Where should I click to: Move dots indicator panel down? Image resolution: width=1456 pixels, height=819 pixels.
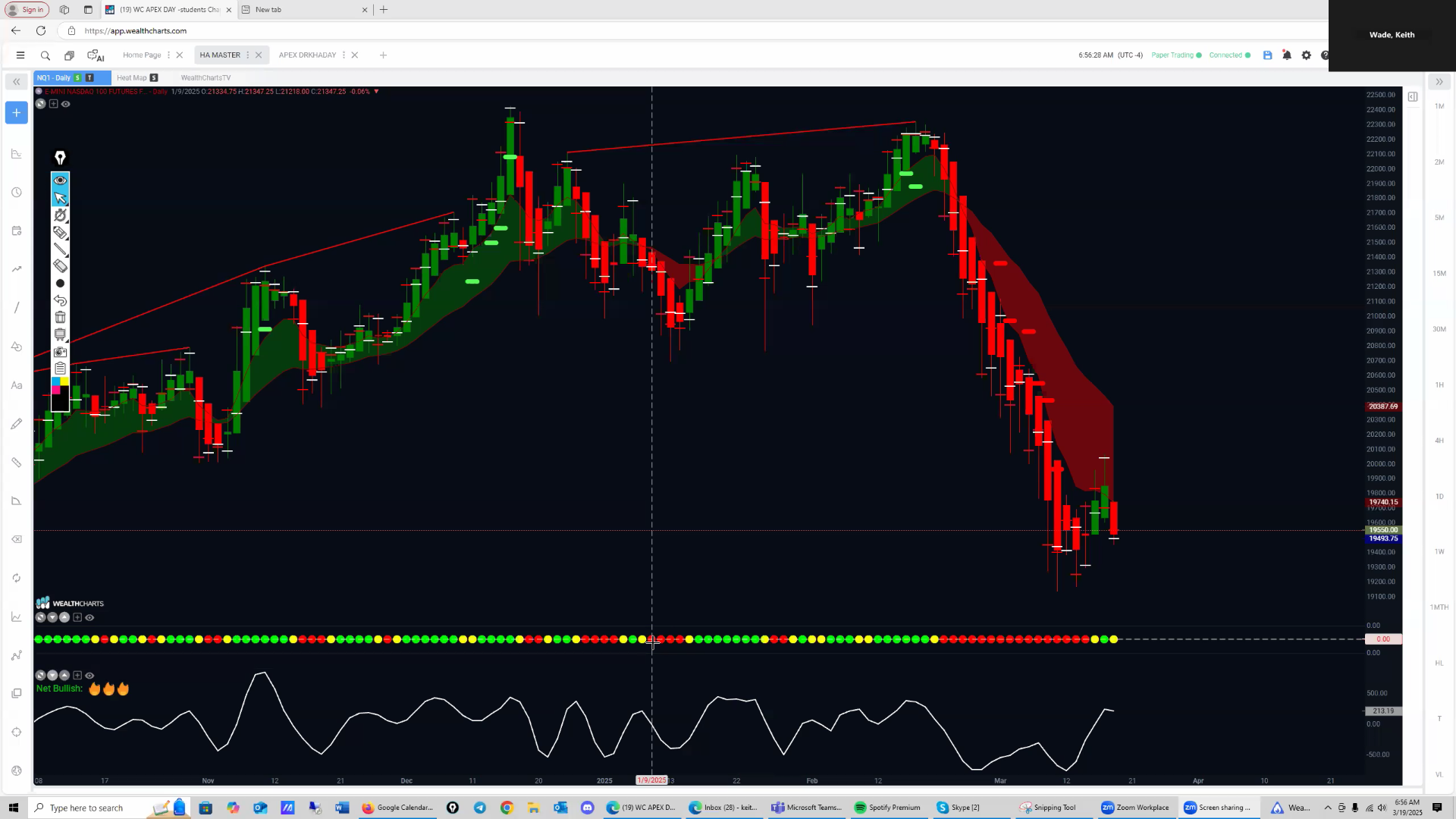[x=52, y=618]
